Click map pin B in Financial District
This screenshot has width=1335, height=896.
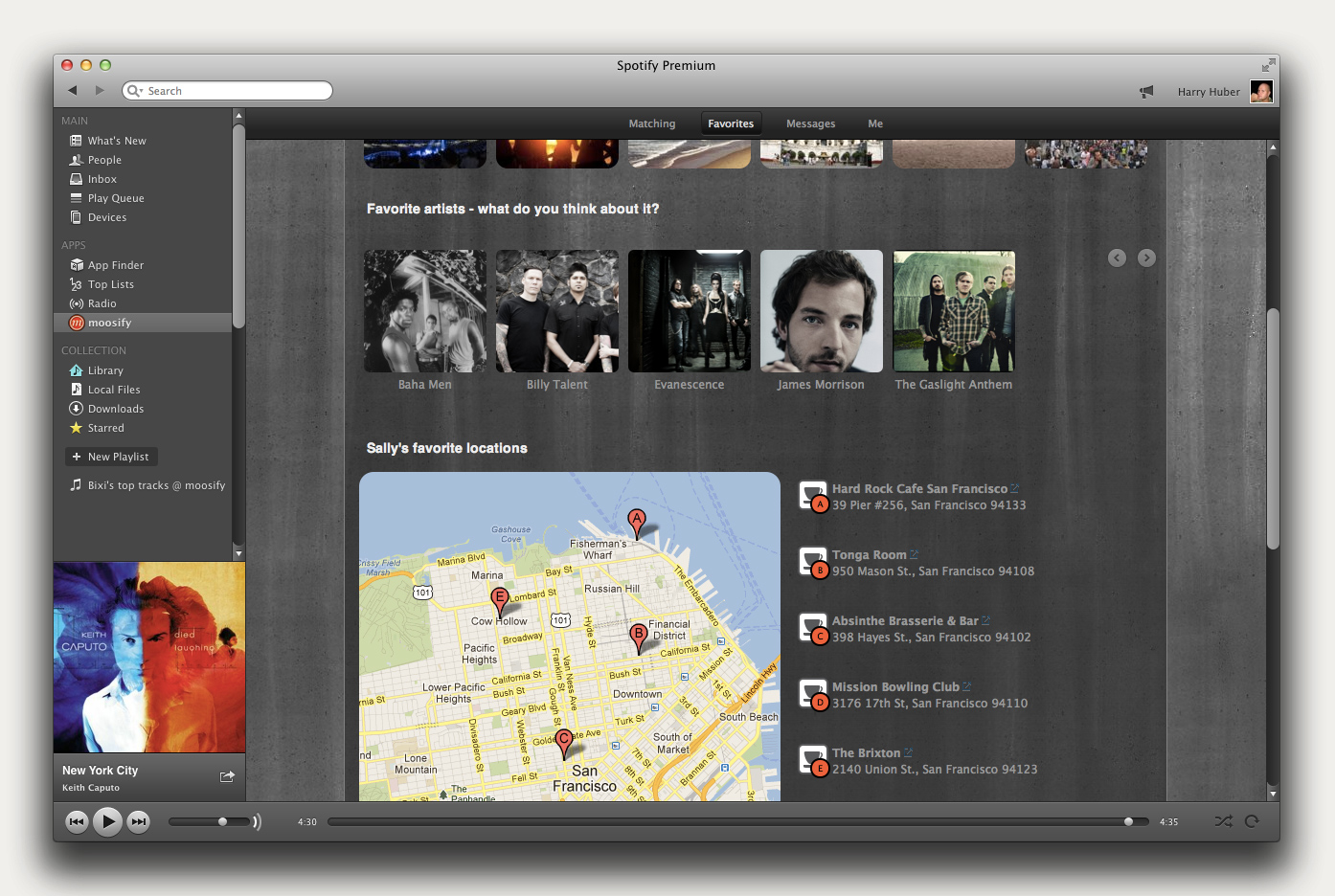click(639, 638)
